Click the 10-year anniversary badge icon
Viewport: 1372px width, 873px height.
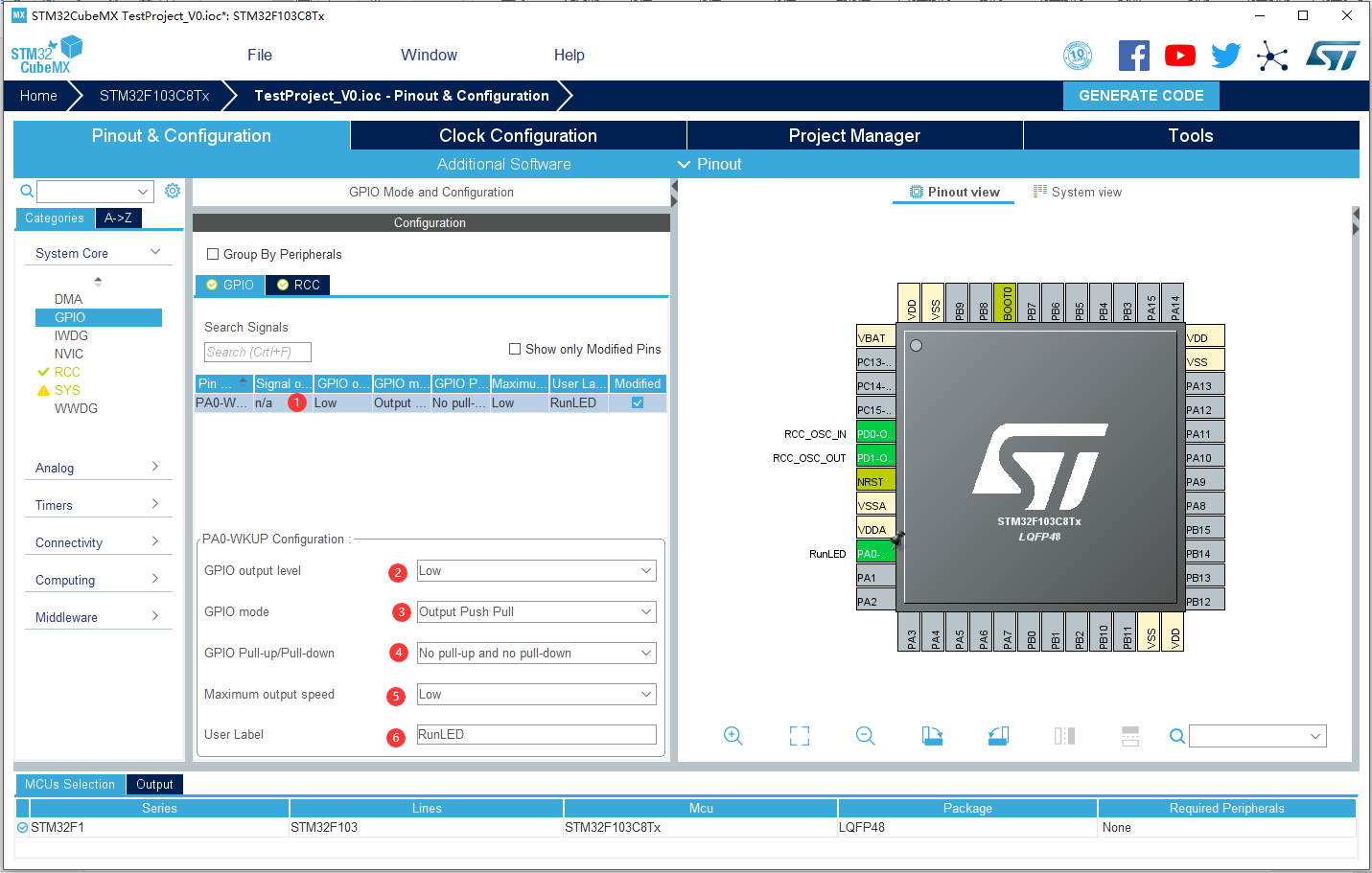pyautogui.click(x=1078, y=56)
